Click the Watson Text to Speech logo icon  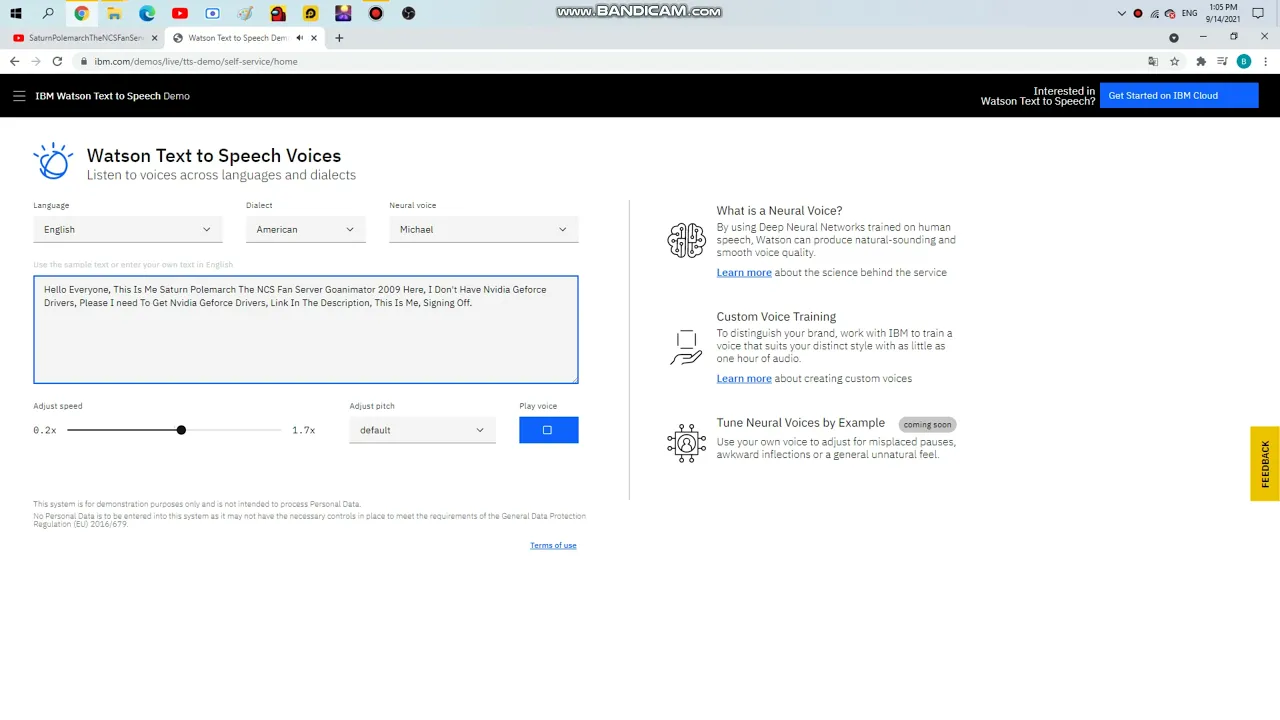pos(53,161)
